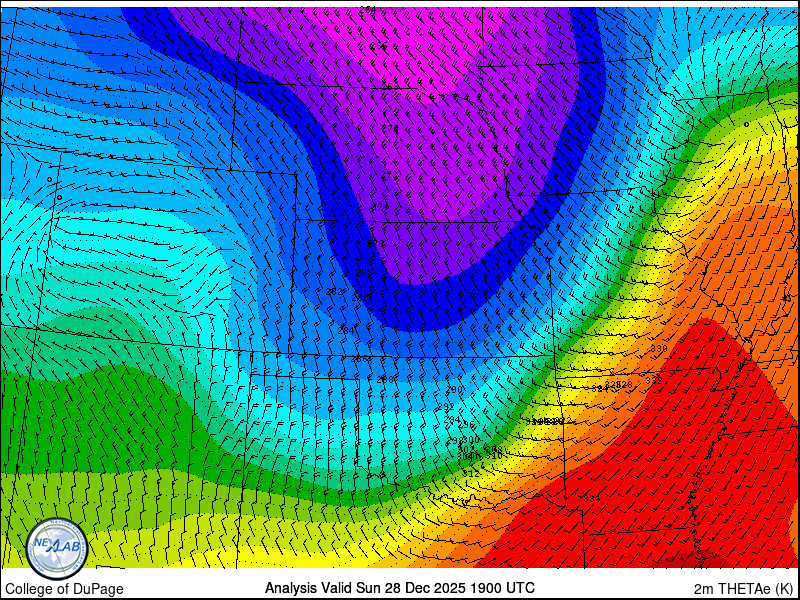Viewport: 800px width, 600px height.
Task: Click the "Analysis Valid Sun 28 Dec 2025 1900 UTC" caption
Action: pyautogui.click(x=399, y=588)
